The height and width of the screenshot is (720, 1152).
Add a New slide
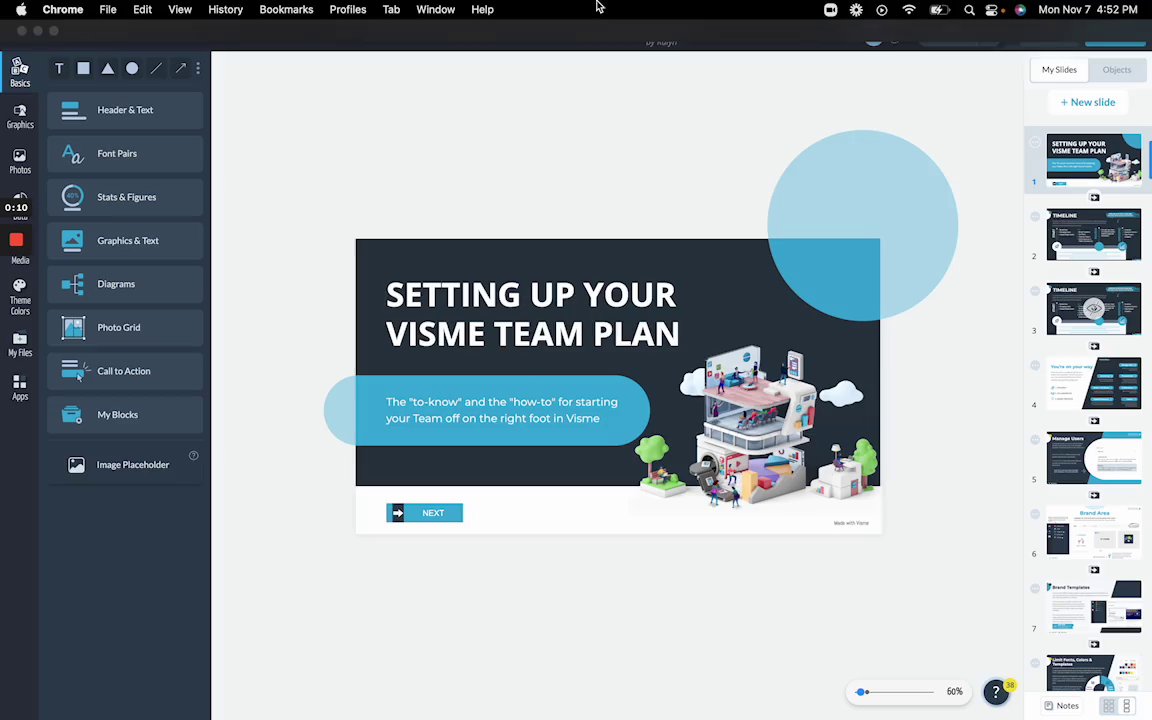(1087, 102)
